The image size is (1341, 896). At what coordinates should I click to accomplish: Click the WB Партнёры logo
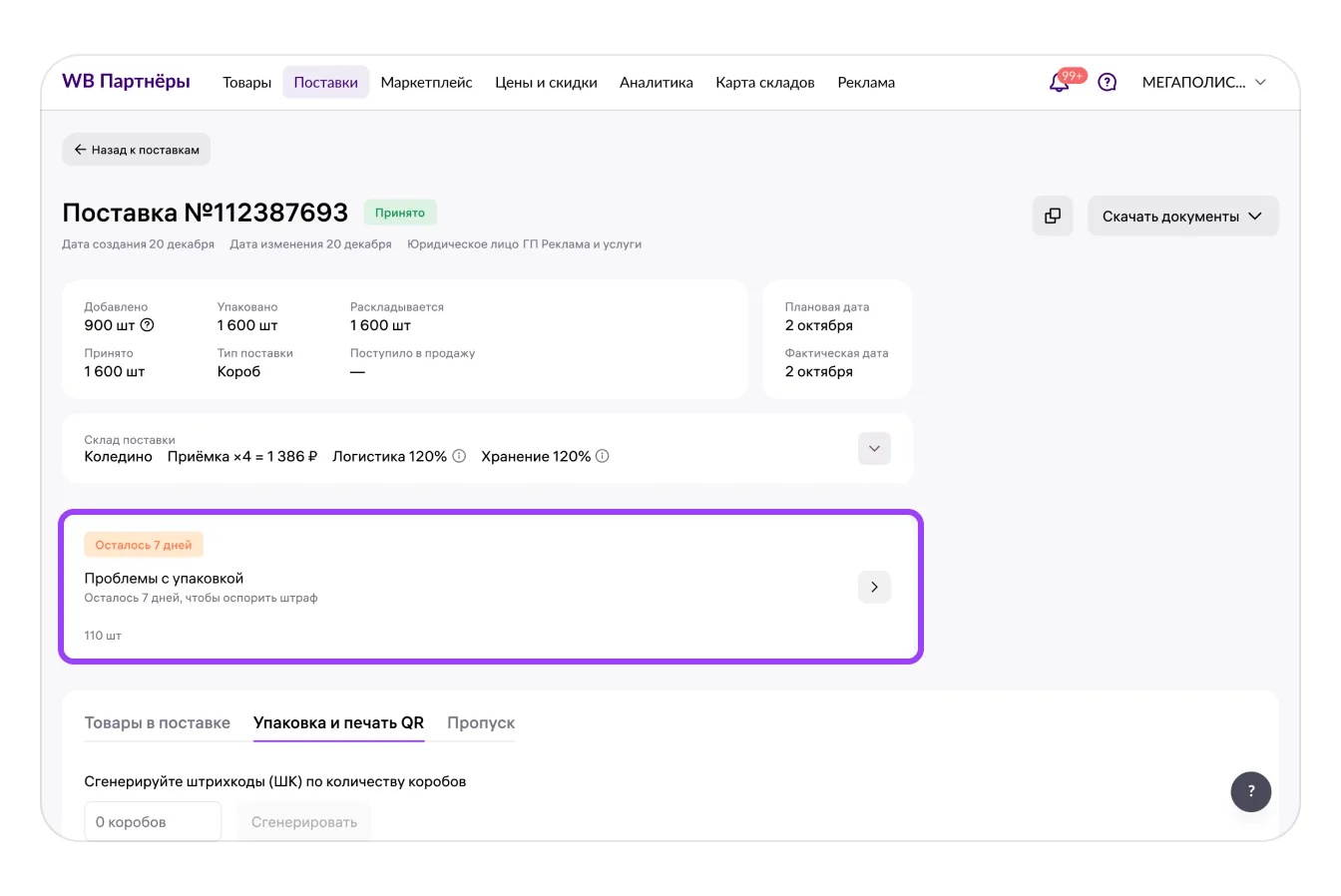(x=126, y=82)
